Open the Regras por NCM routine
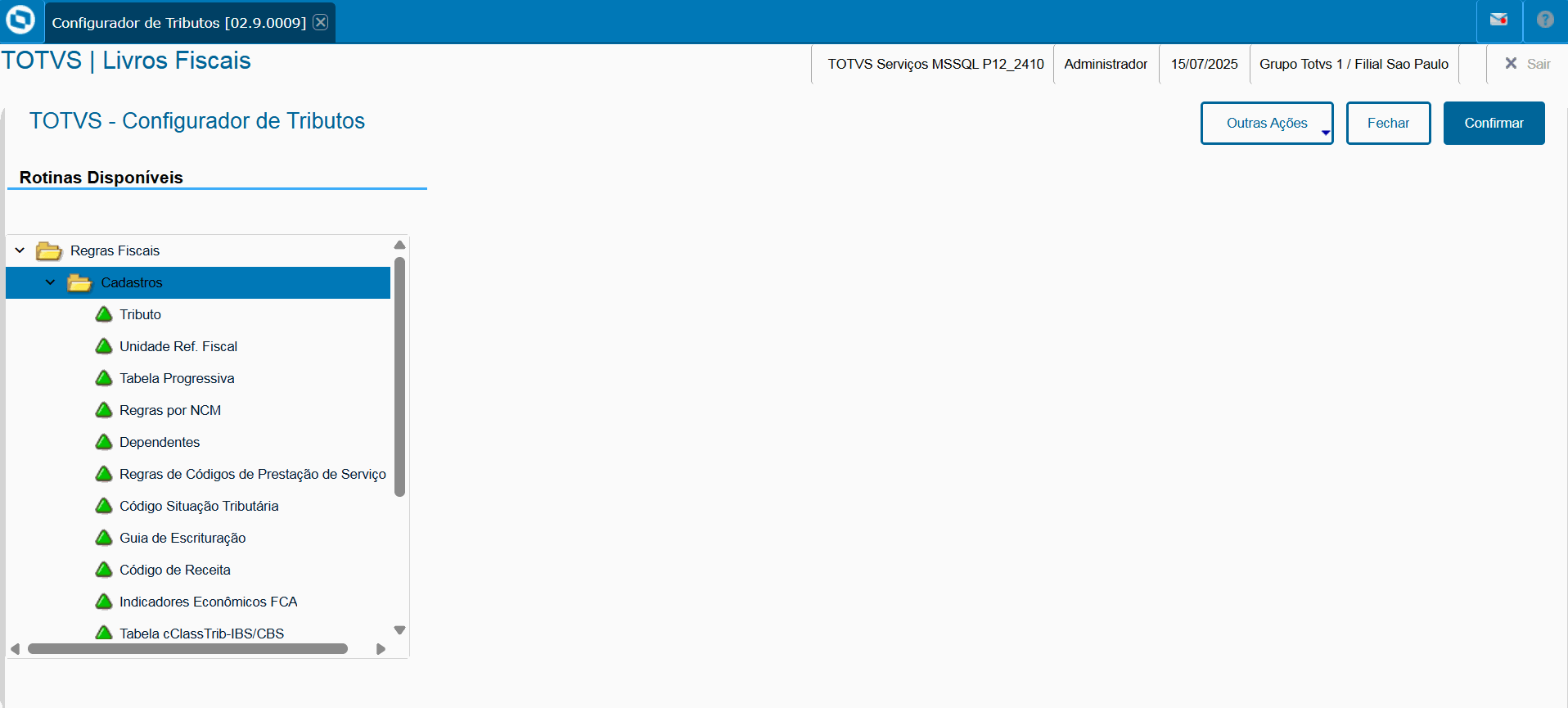 170,410
